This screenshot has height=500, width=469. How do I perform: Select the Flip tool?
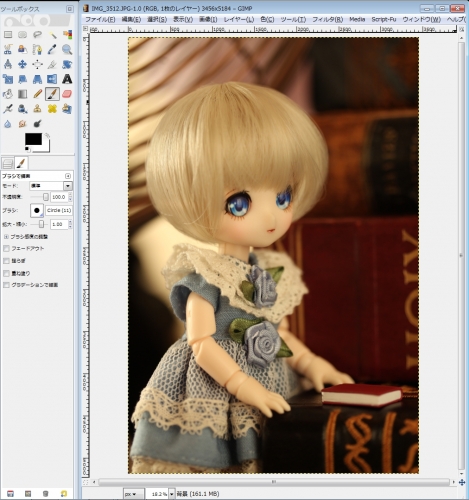click(52, 79)
